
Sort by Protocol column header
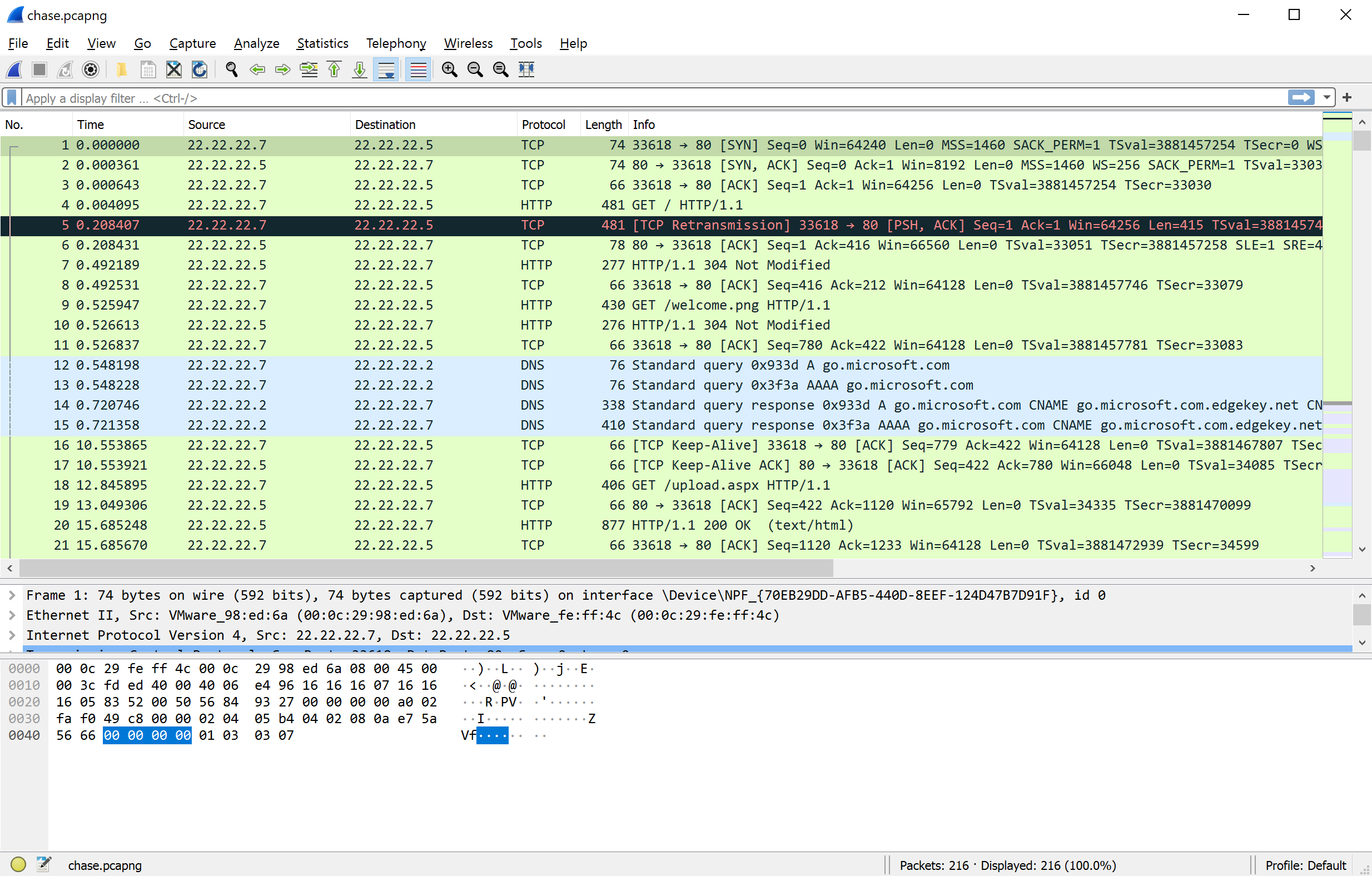549,125
